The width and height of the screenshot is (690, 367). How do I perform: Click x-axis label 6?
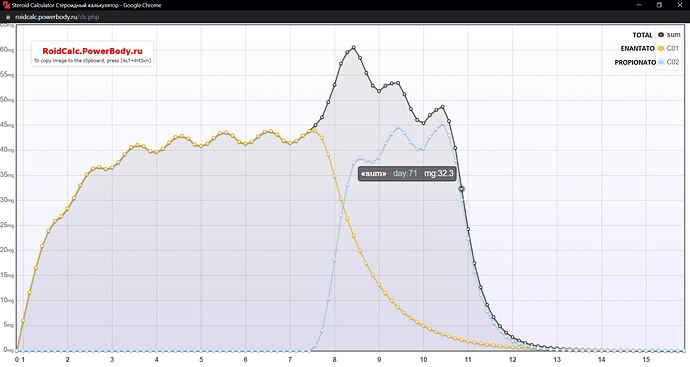point(246,360)
